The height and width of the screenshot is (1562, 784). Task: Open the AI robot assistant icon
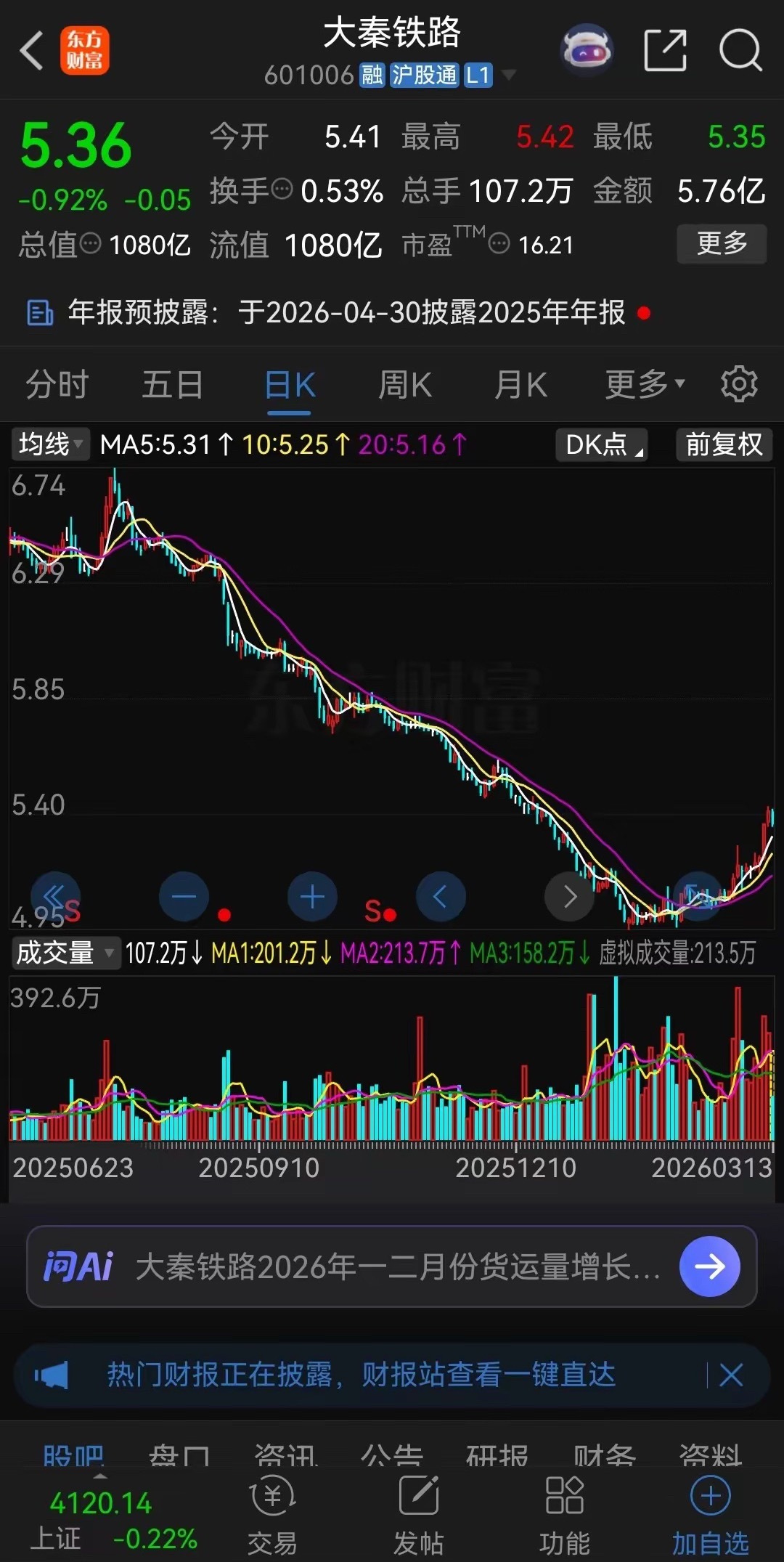(587, 50)
